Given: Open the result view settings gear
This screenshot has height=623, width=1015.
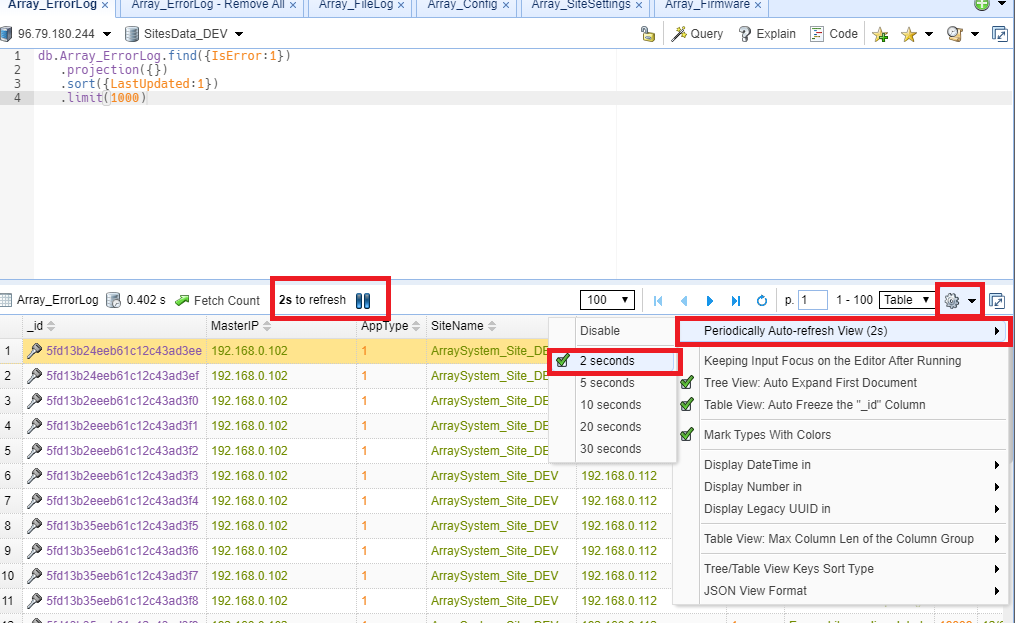Looking at the screenshot, I should pos(951,300).
